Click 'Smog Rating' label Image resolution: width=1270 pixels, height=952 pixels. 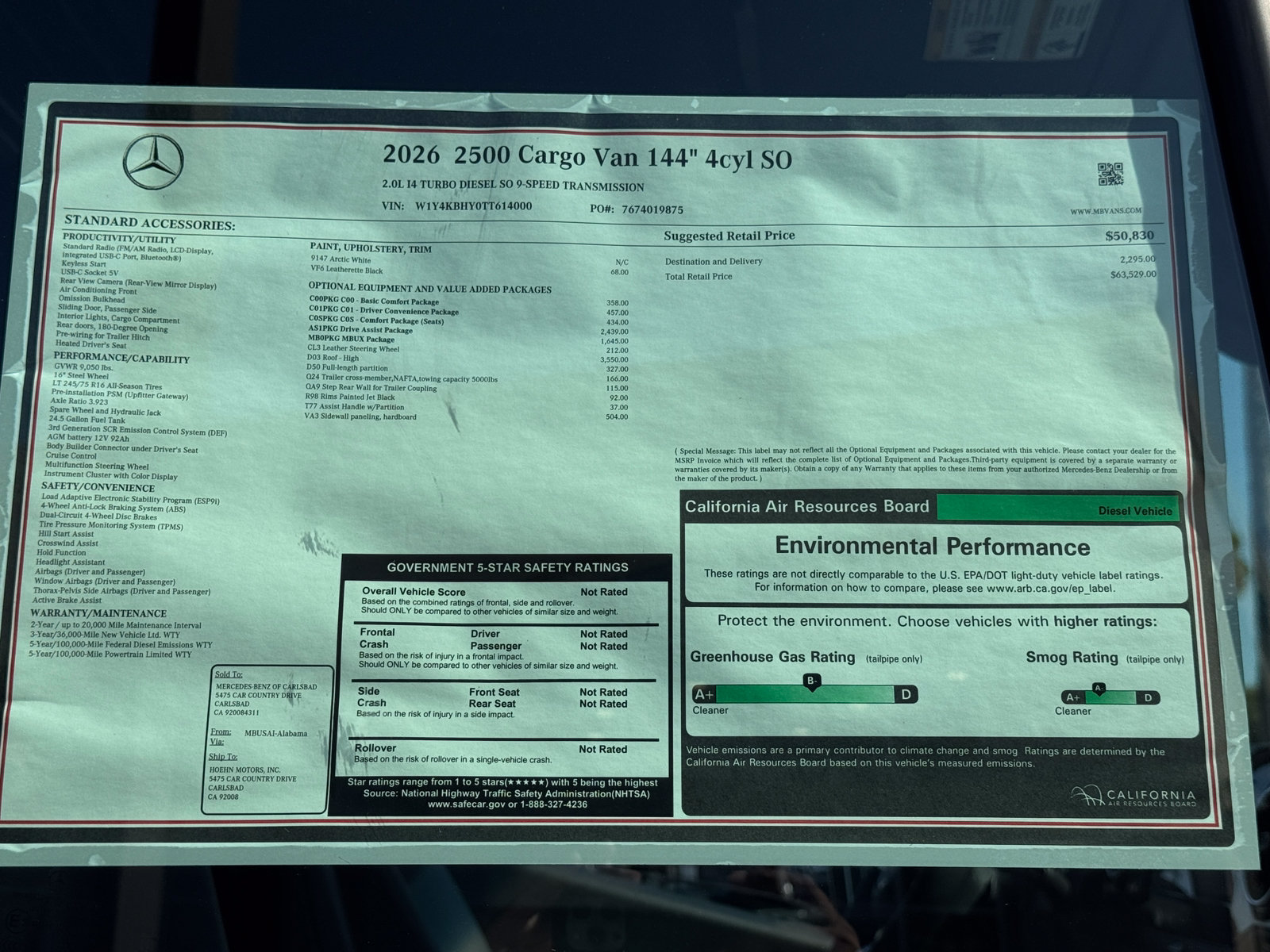tap(1072, 657)
